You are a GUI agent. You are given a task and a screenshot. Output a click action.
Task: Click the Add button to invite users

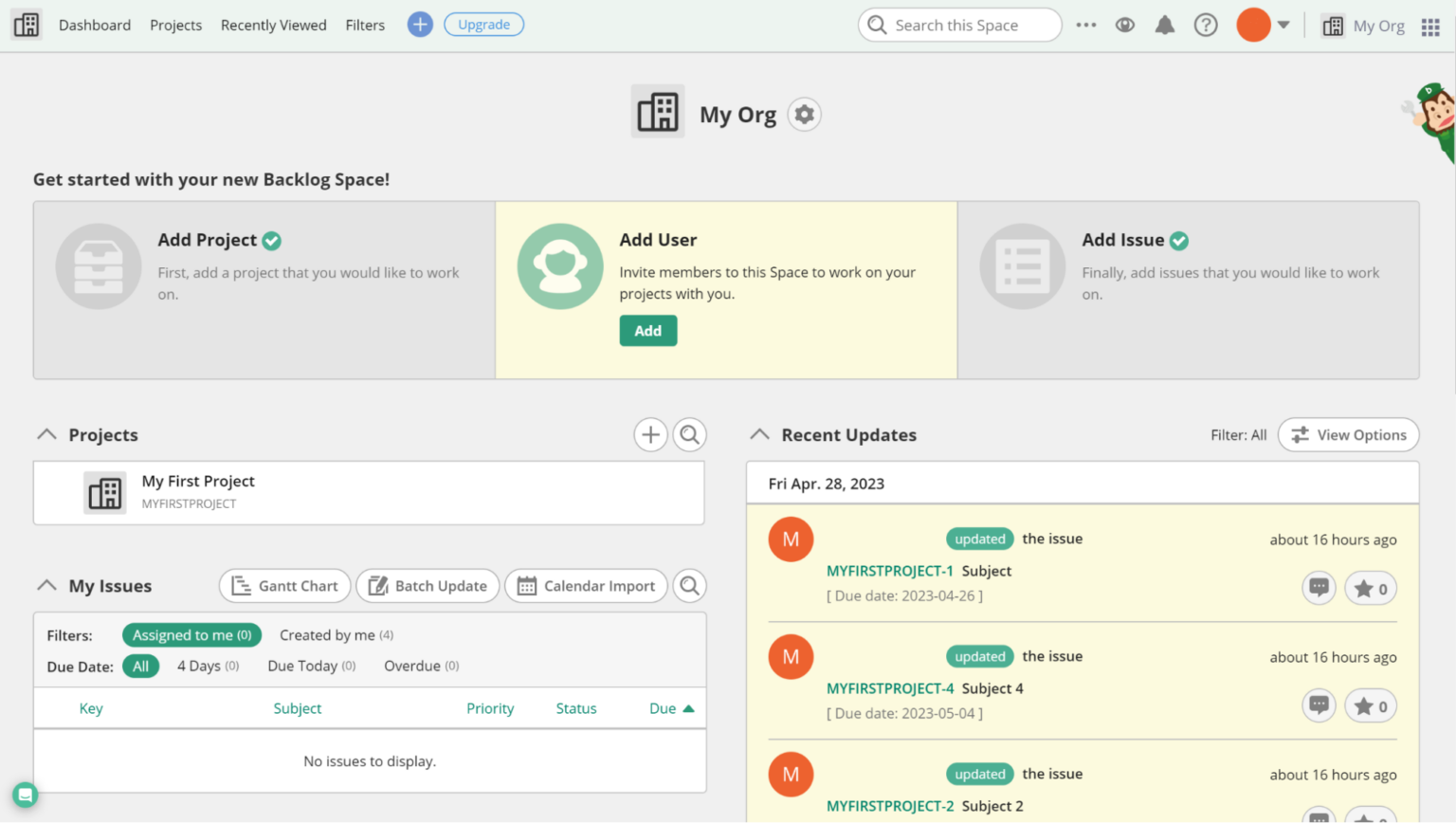[647, 330]
